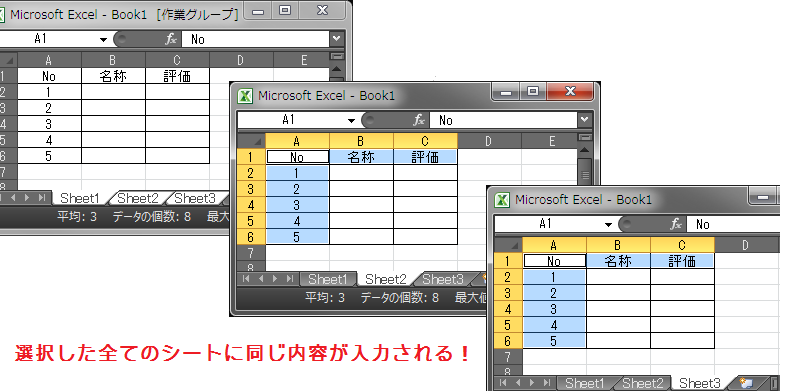Select the Sheet3 tab in the 作業グループ window

pyautogui.click(x=195, y=198)
